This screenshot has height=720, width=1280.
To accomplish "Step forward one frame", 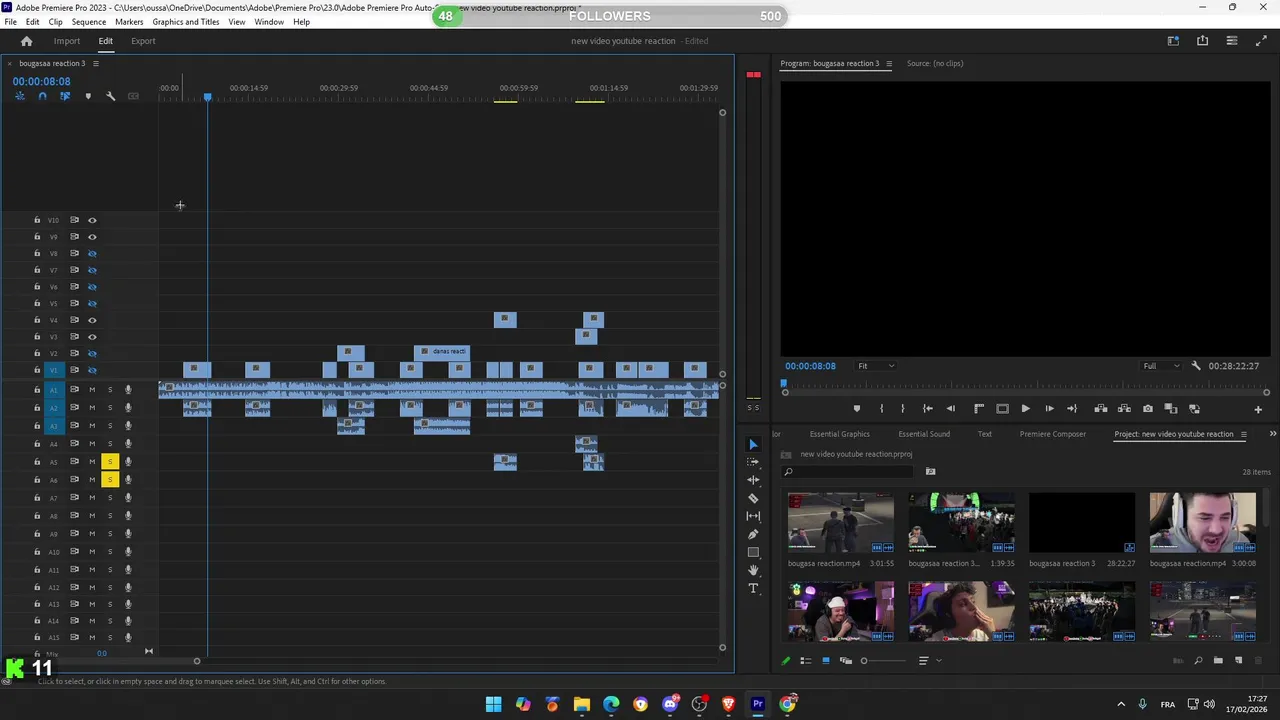I will click(x=1049, y=409).
